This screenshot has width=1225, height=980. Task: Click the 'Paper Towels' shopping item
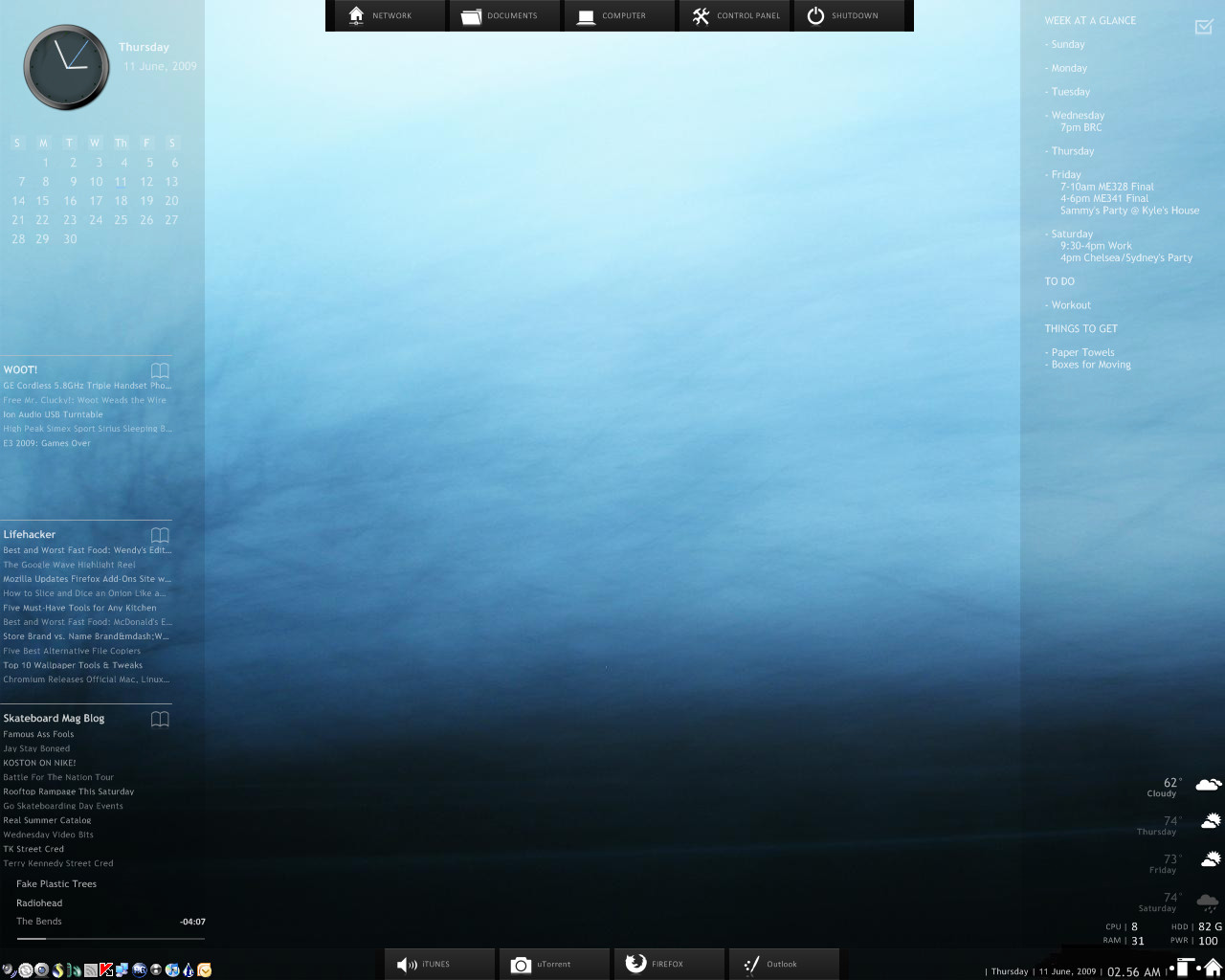1082,352
